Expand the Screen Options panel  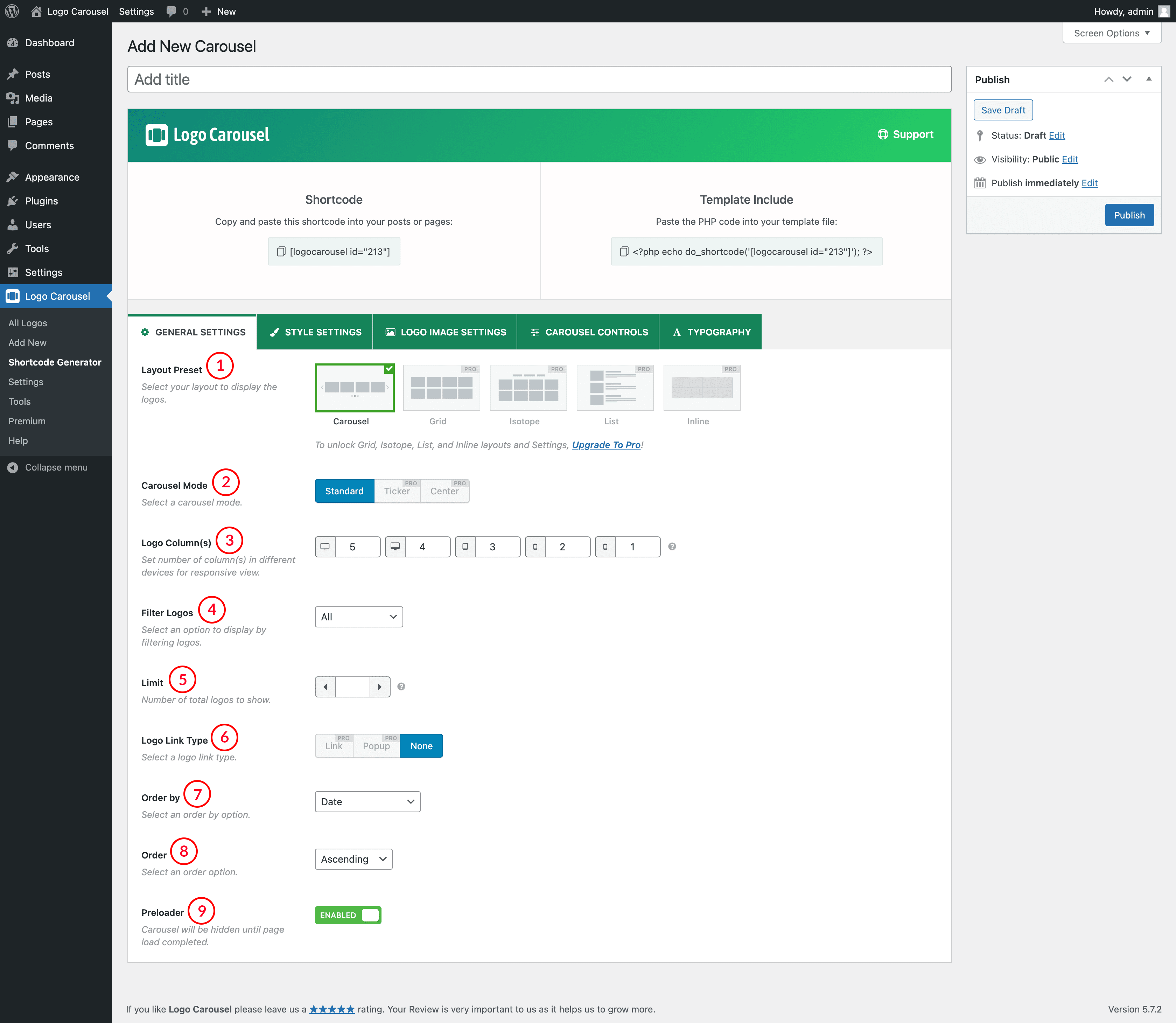[x=1111, y=33]
